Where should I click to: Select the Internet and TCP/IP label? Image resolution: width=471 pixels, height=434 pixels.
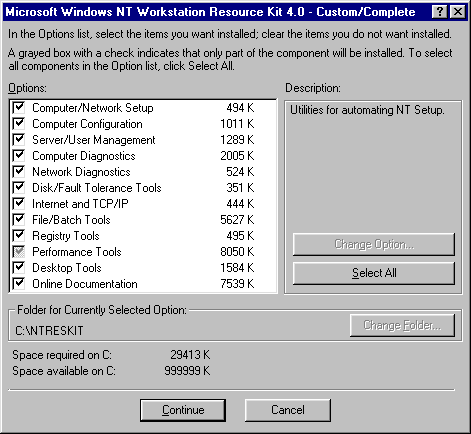tap(80, 204)
